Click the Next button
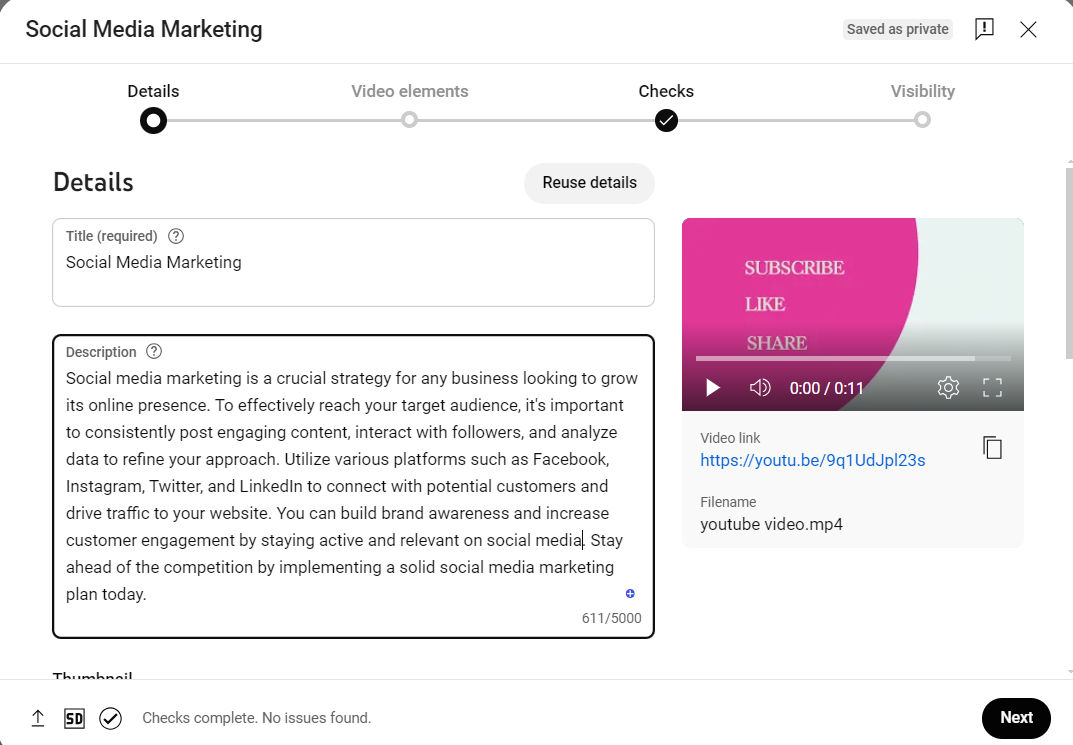Image resolution: width=1073 pixels, height=745 pixels. (x=1015, y=717)
